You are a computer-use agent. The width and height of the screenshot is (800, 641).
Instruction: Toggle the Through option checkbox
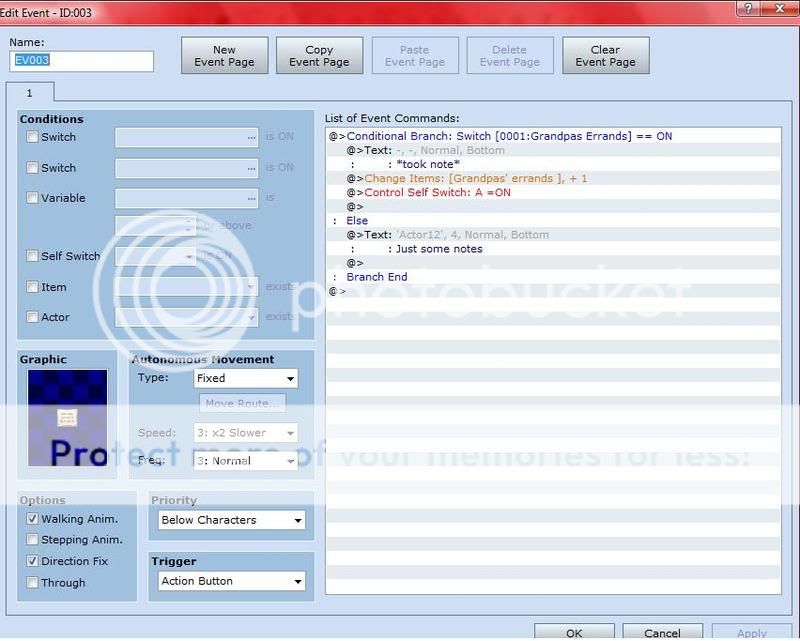33,583
